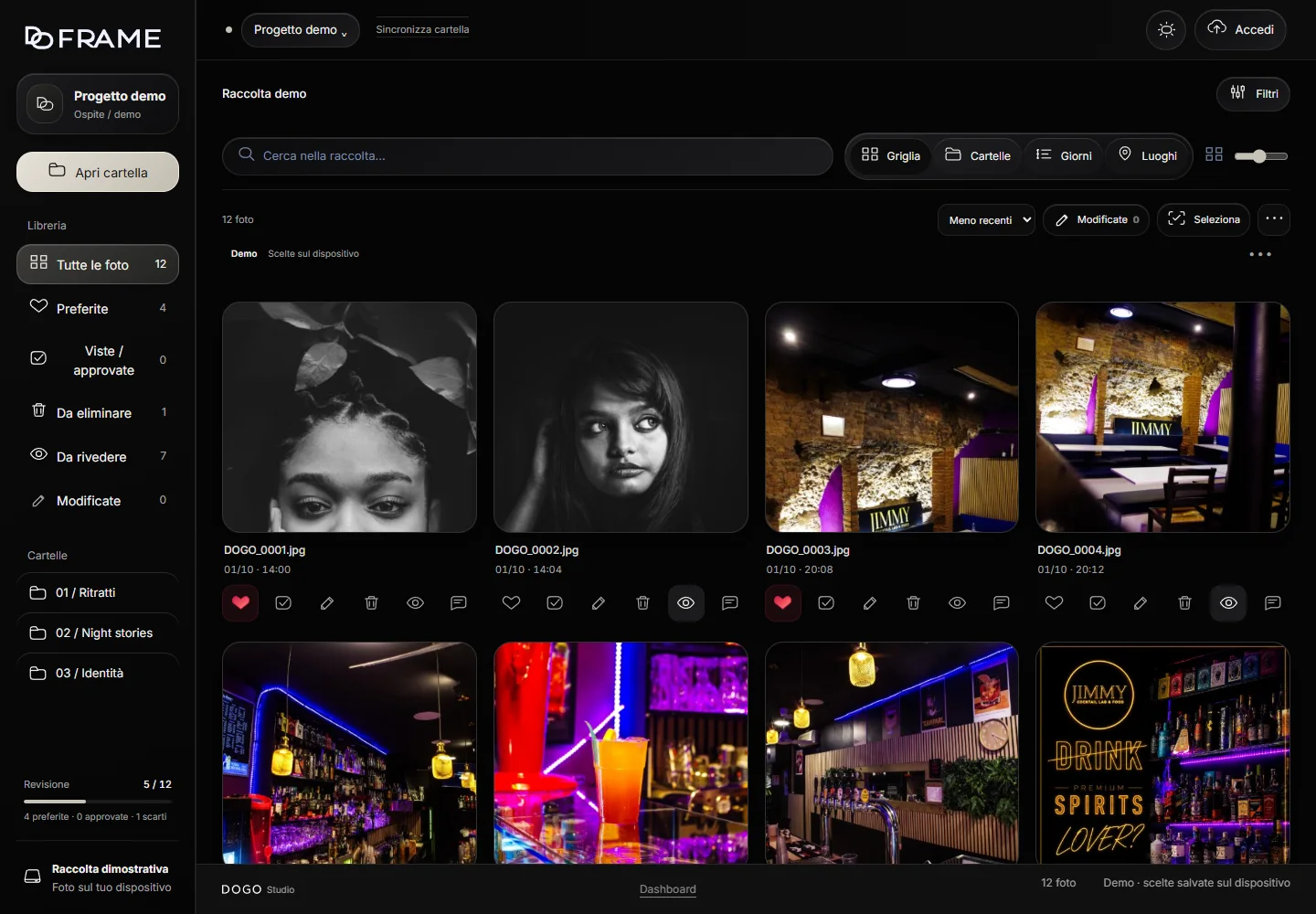Click the grid size icon beside the slider
1316x914 pixels.
coord(1214,154)
